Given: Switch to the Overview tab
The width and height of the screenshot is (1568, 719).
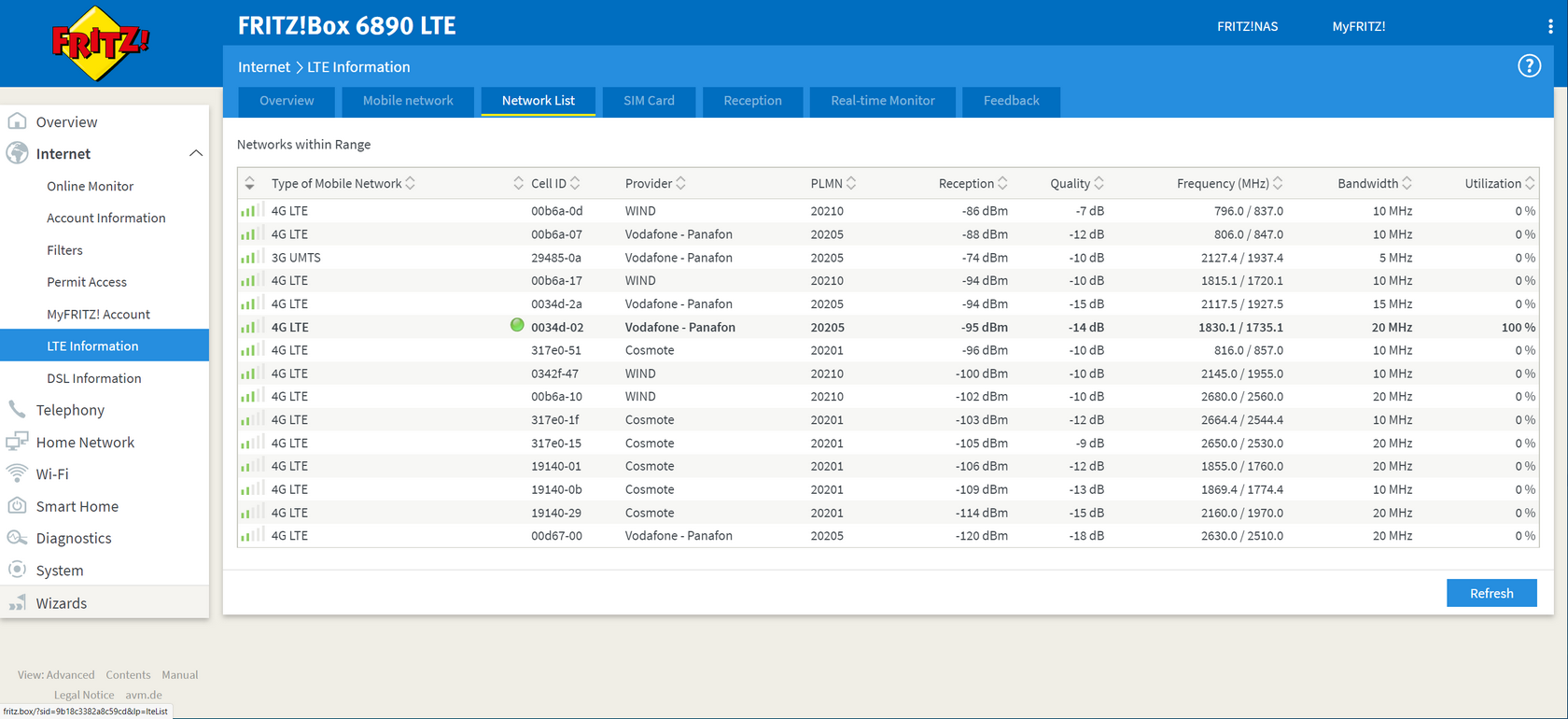Looking at the screenshot, I should (287, 101).
